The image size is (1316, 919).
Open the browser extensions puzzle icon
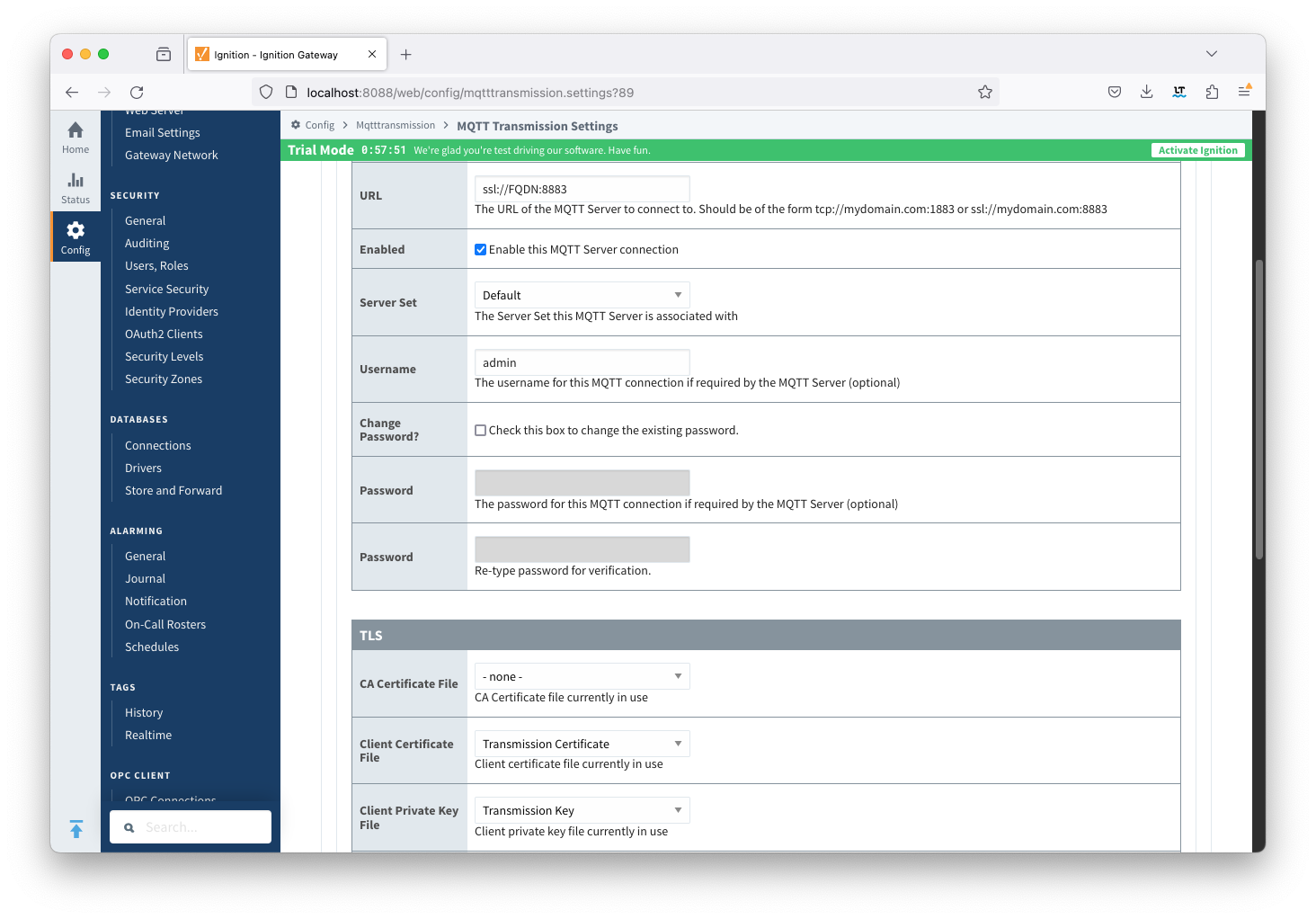(x=1212, y=92)
